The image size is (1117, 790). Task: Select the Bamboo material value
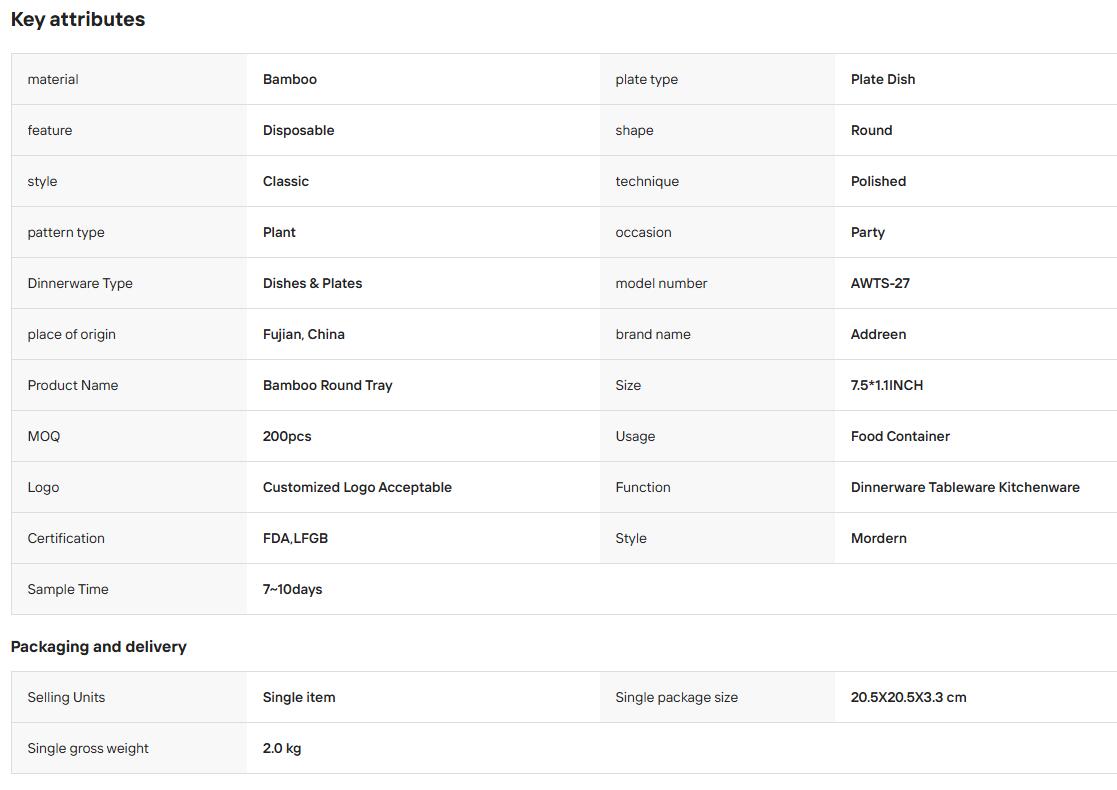click(290, 79)
